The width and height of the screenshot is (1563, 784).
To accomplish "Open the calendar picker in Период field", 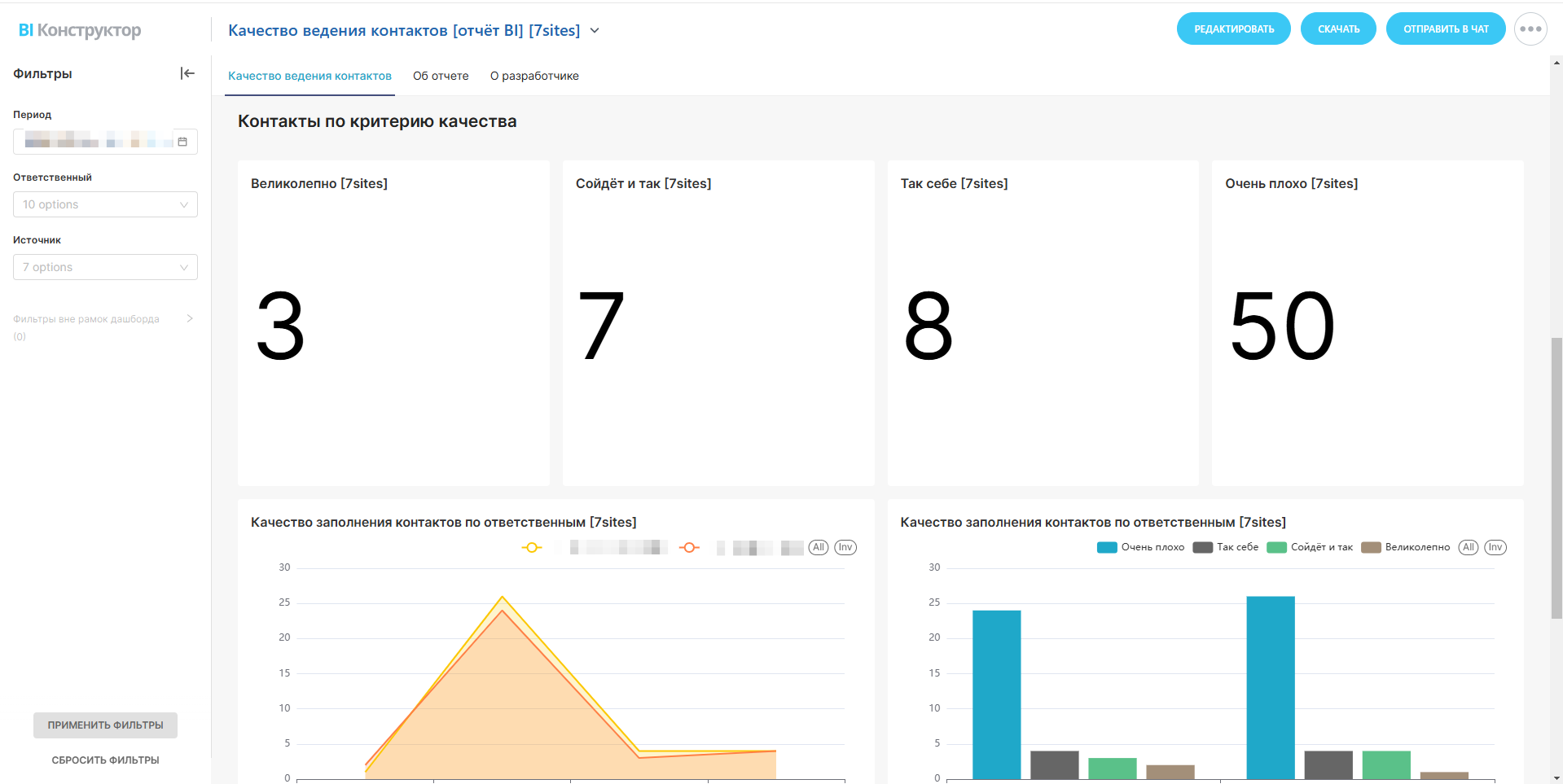I will [182, 142].
